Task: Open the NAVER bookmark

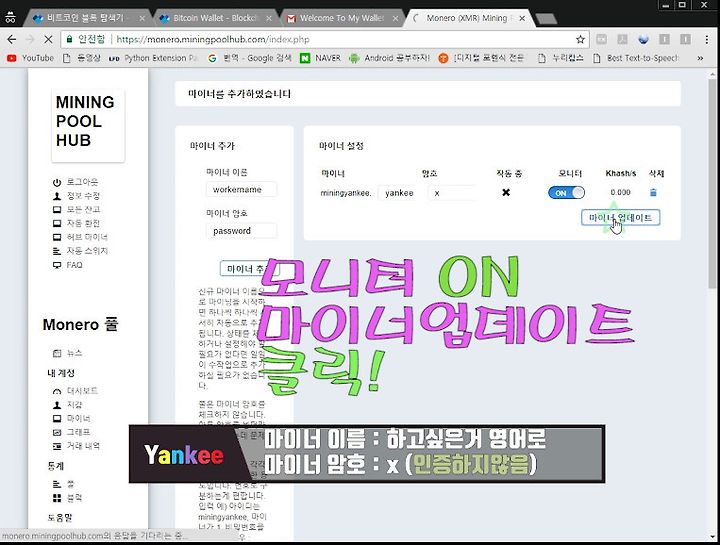Action: click(x=321, y=58)
